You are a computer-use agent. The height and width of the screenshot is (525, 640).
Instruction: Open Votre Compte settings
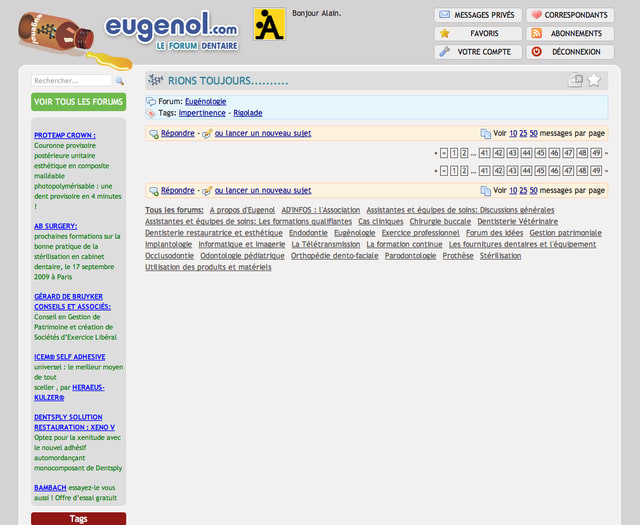coord(477,51)
